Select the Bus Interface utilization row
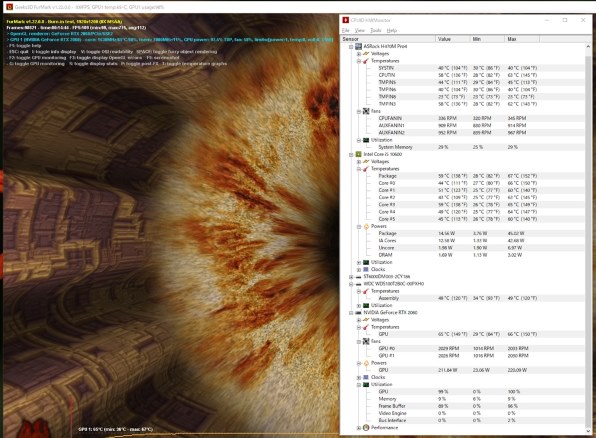The image size is (596, 438). click(463, 421)
